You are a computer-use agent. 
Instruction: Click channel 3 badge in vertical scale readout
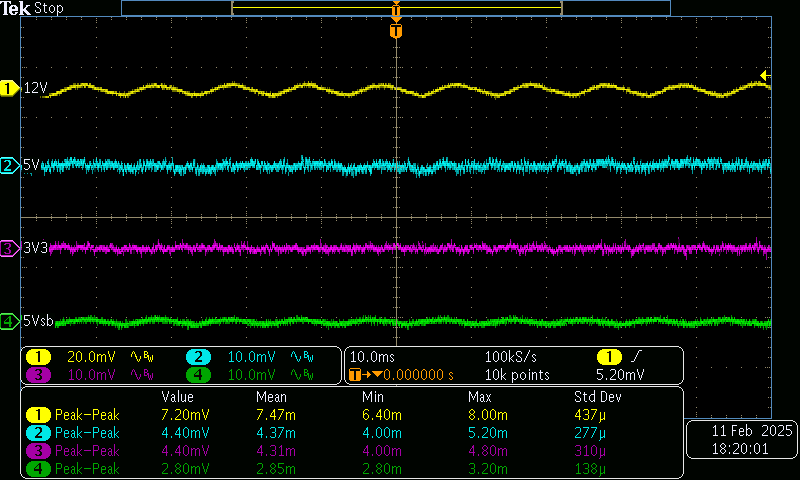coord(38,375)
